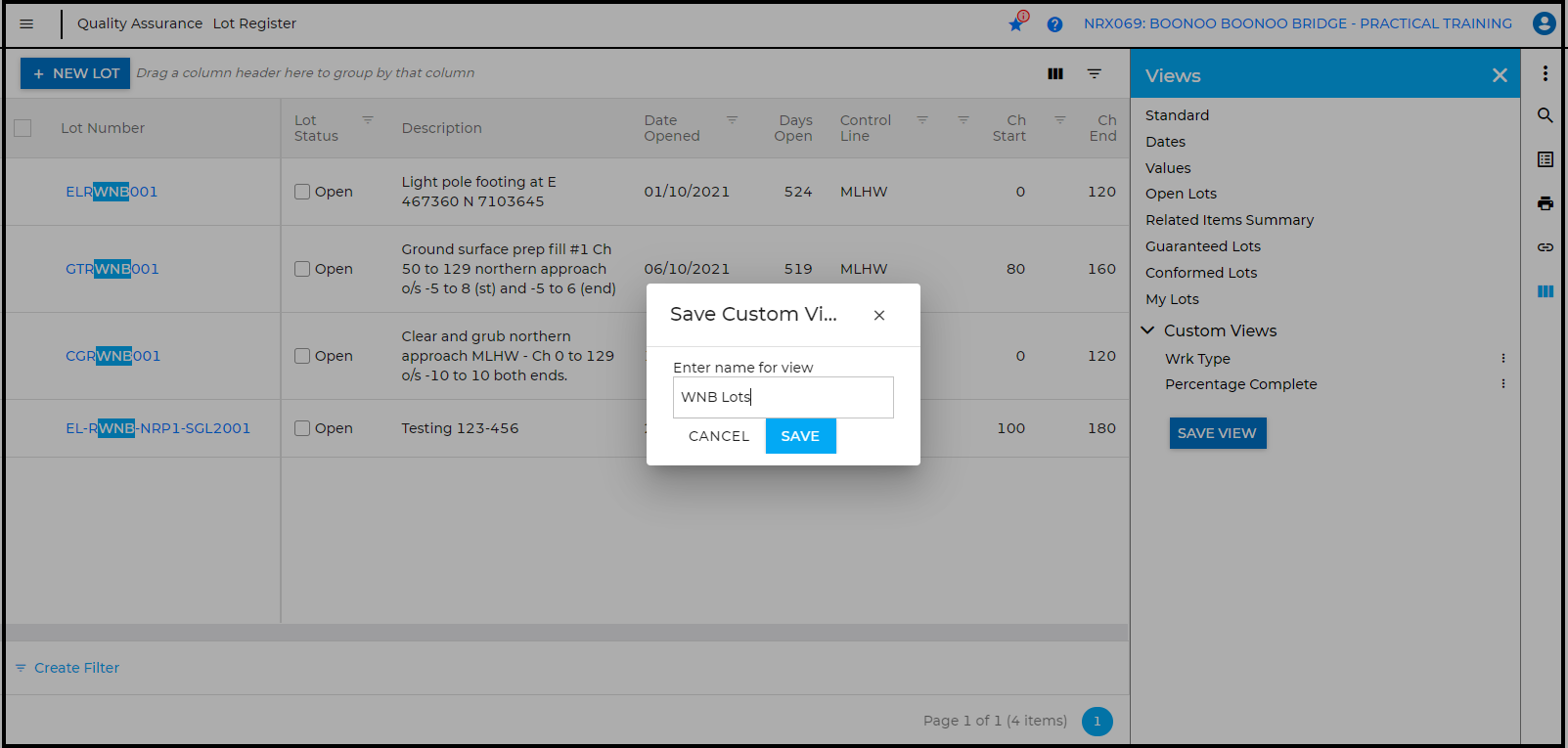
Task: Collapse the Custom Views section
Action: [1148, 330]
